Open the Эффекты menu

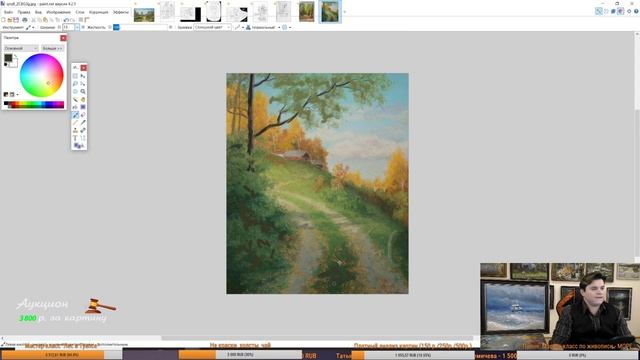point(121,12)
